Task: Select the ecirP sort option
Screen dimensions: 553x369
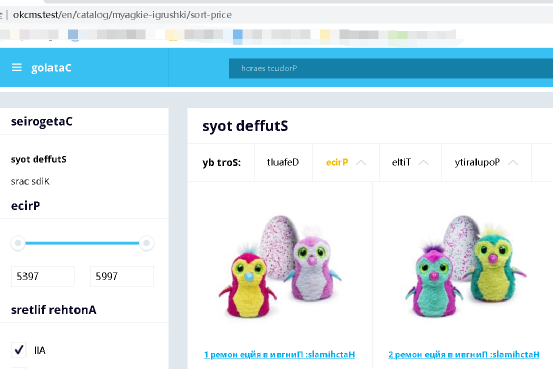Action: tap(337, 162)
